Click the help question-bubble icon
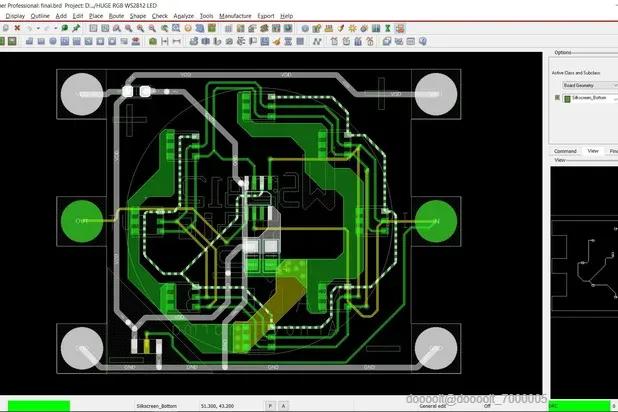Screen dimensions: 618x412 (x=423, y=41)
